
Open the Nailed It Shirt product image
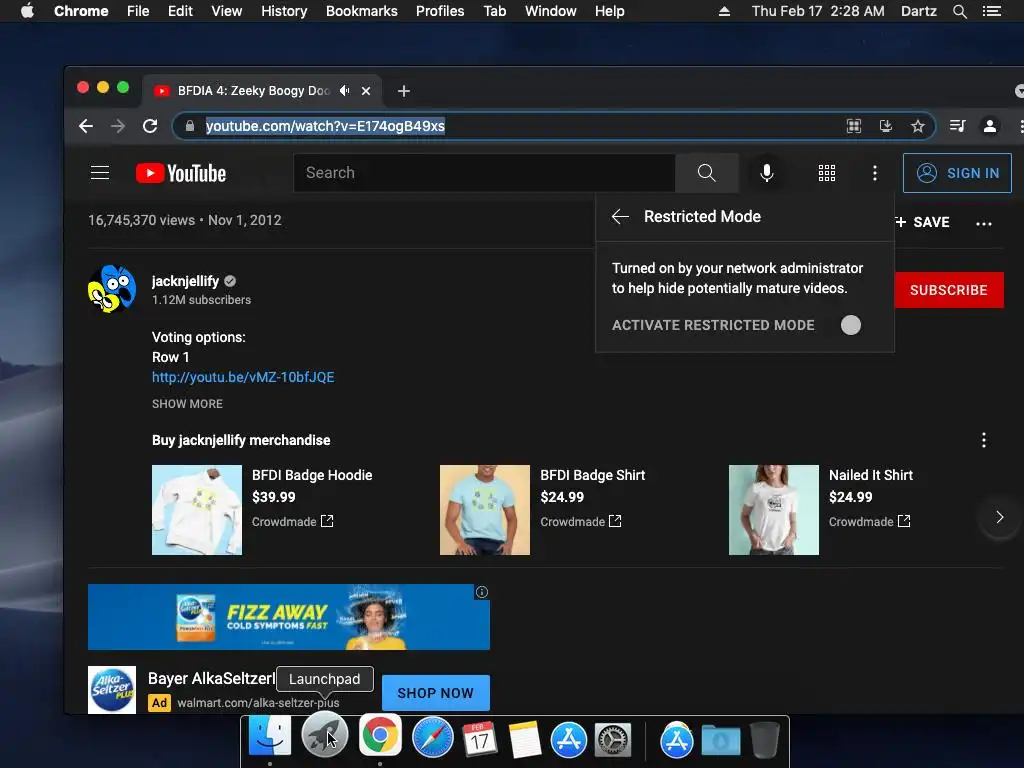pos(773,510)
